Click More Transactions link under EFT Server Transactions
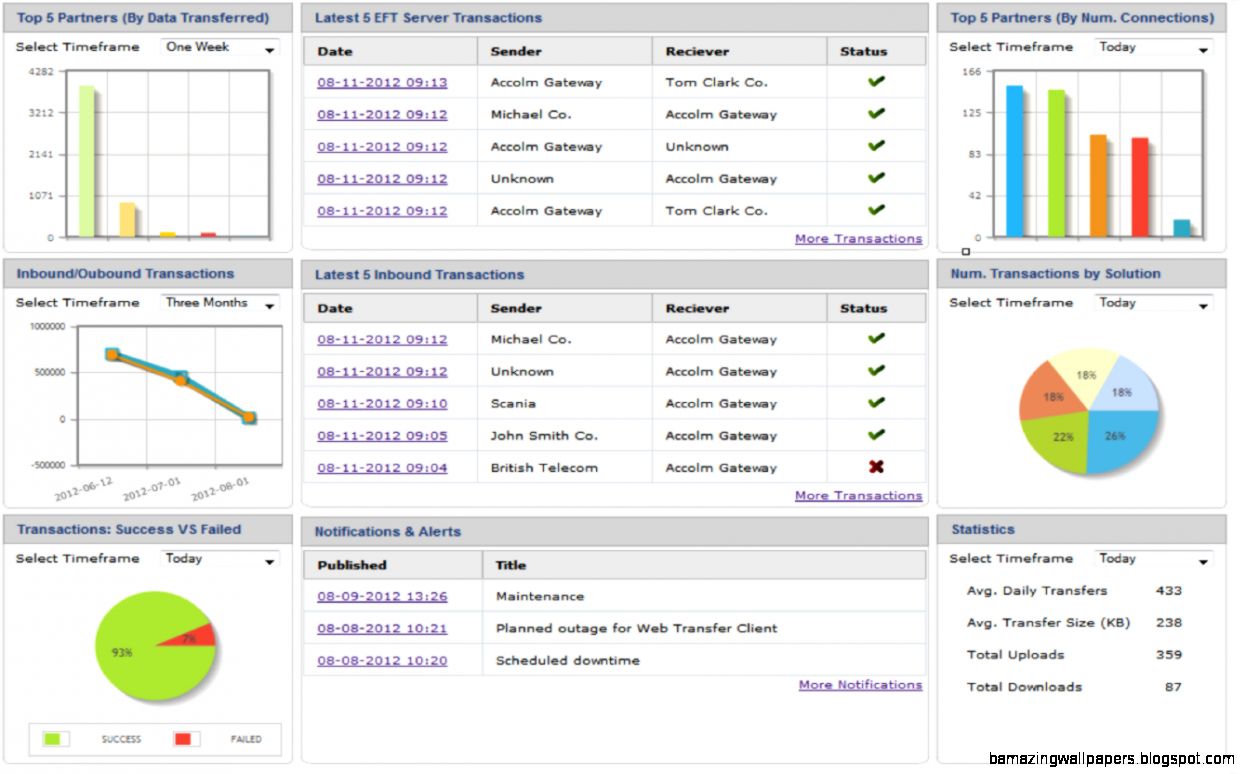The image size is (1246, 774). [858, 239]
